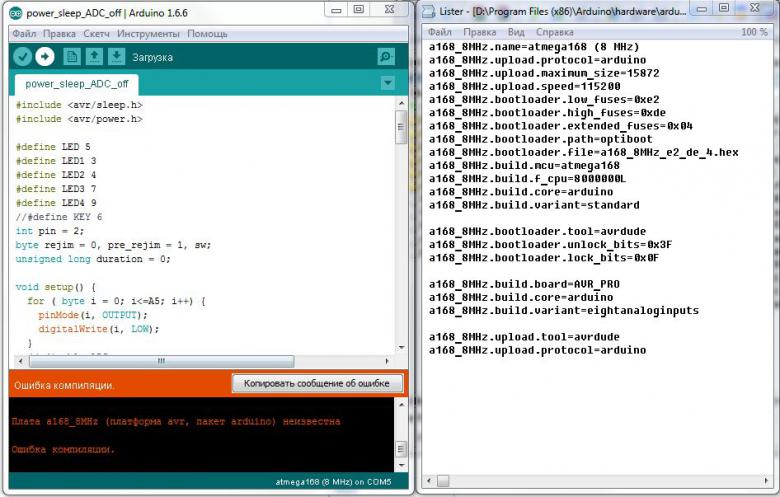Click the code editor horizontal scrollbar thumb
Screen dimensions: 780x497
161,361
